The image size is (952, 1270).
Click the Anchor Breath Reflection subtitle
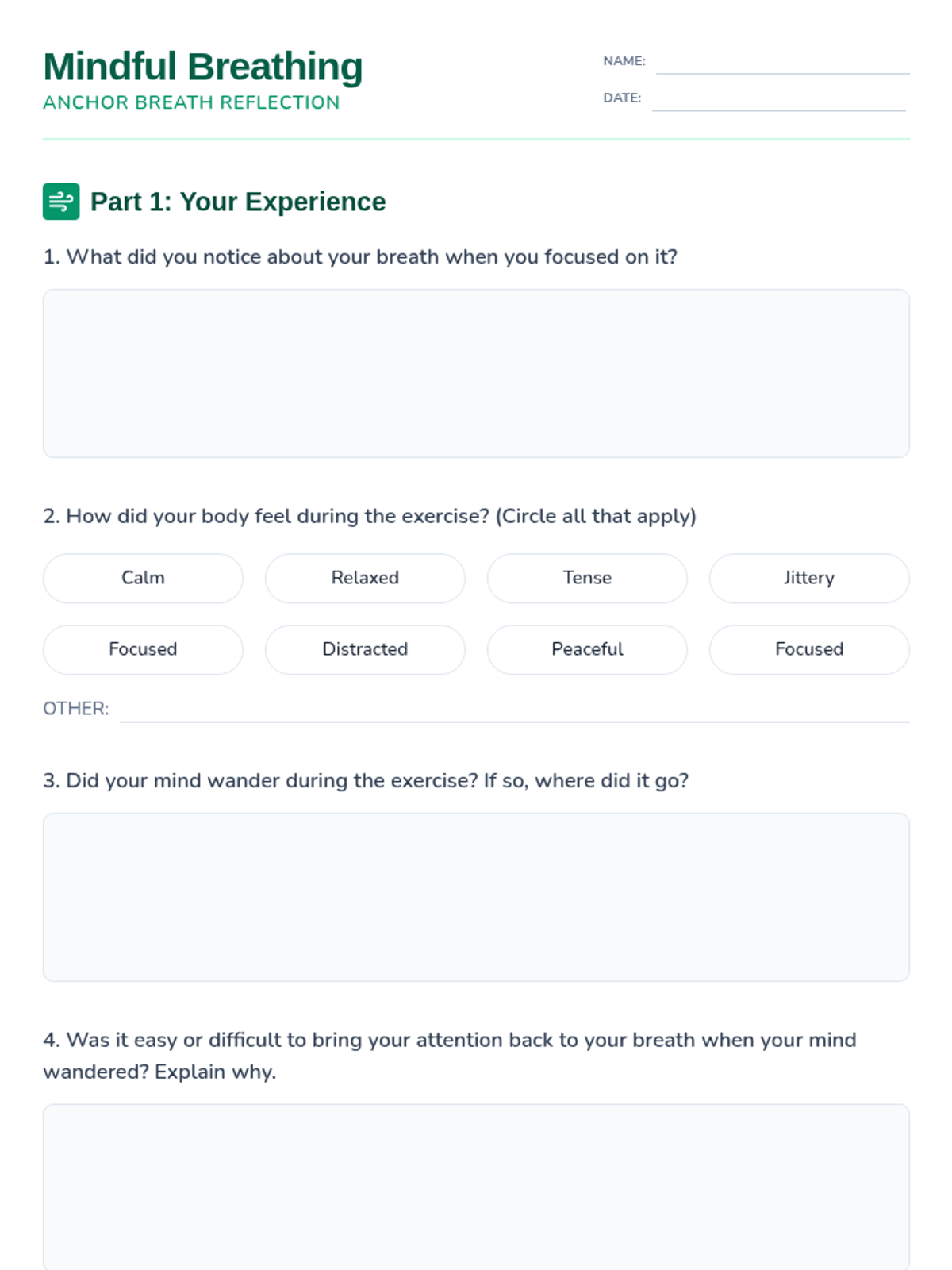pyautogui.click(x=191, y=103)
